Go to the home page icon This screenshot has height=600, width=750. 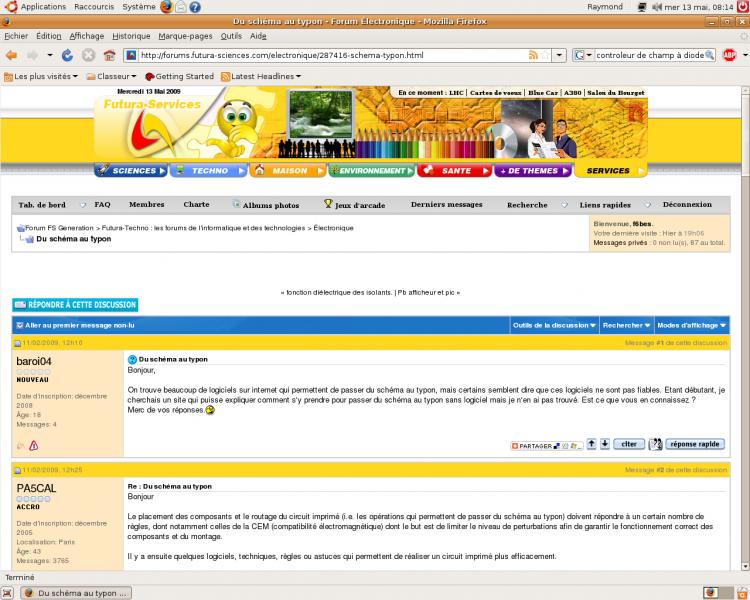[110, 56]
